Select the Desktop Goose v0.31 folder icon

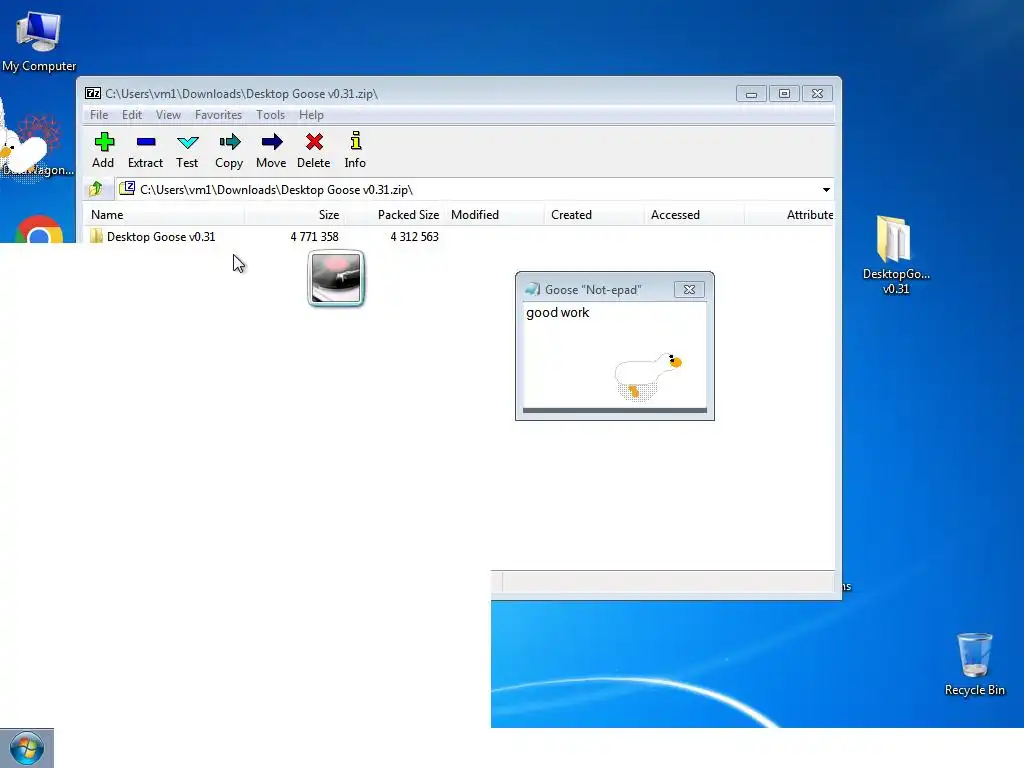[96, 236]
